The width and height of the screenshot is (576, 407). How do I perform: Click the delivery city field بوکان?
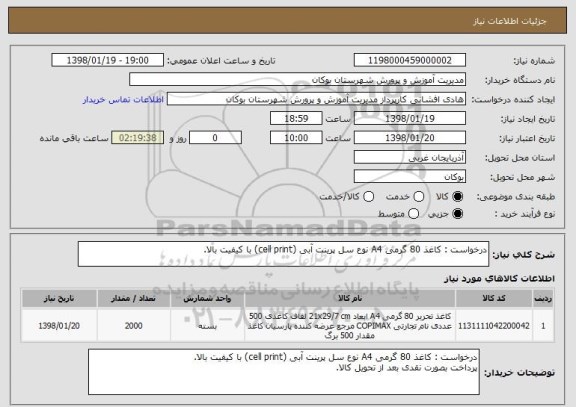[x=410, y=177]
